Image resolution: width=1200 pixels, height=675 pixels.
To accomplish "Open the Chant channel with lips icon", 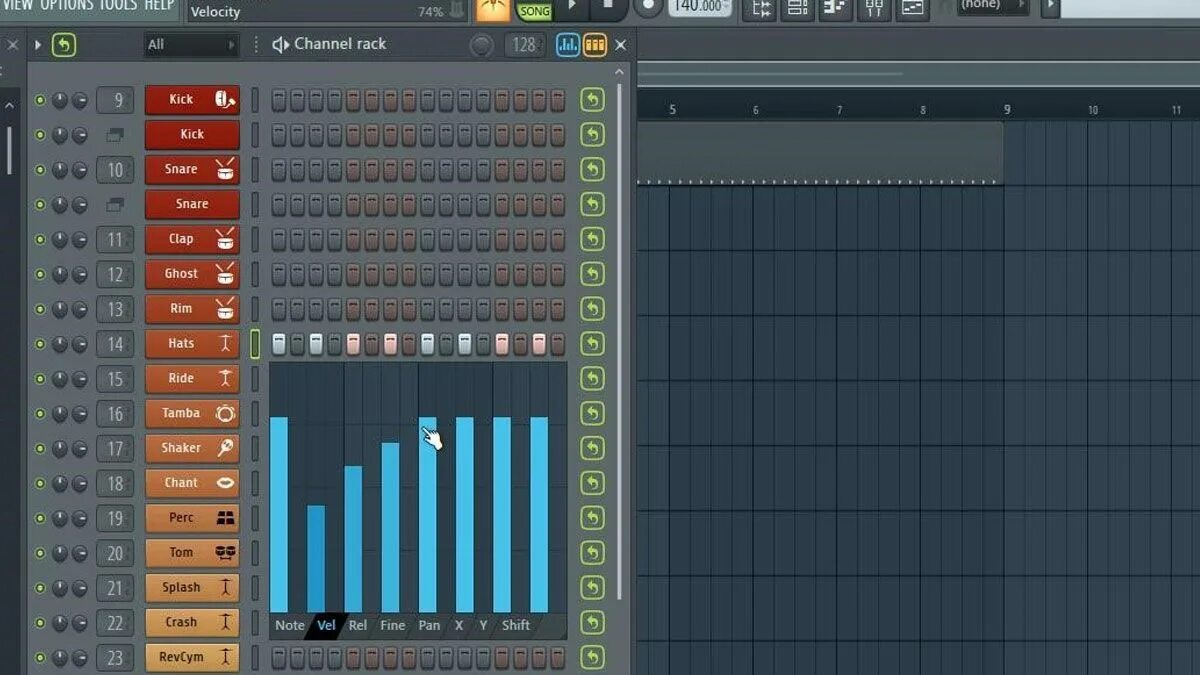I will [x=192, y=483].
